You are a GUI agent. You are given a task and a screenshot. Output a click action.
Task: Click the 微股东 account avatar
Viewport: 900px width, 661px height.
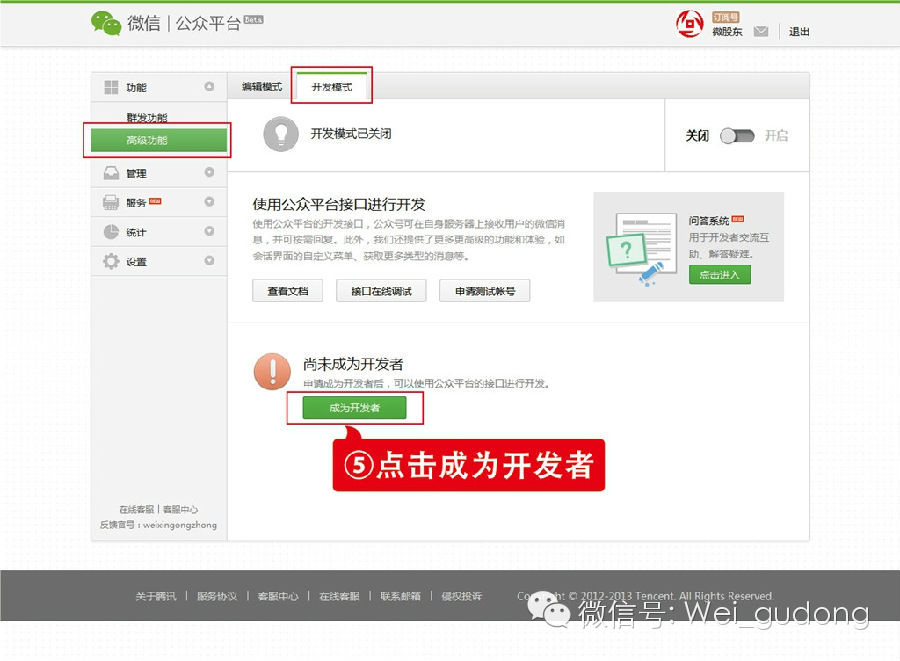pyautogui.click(x=689, y=24)
